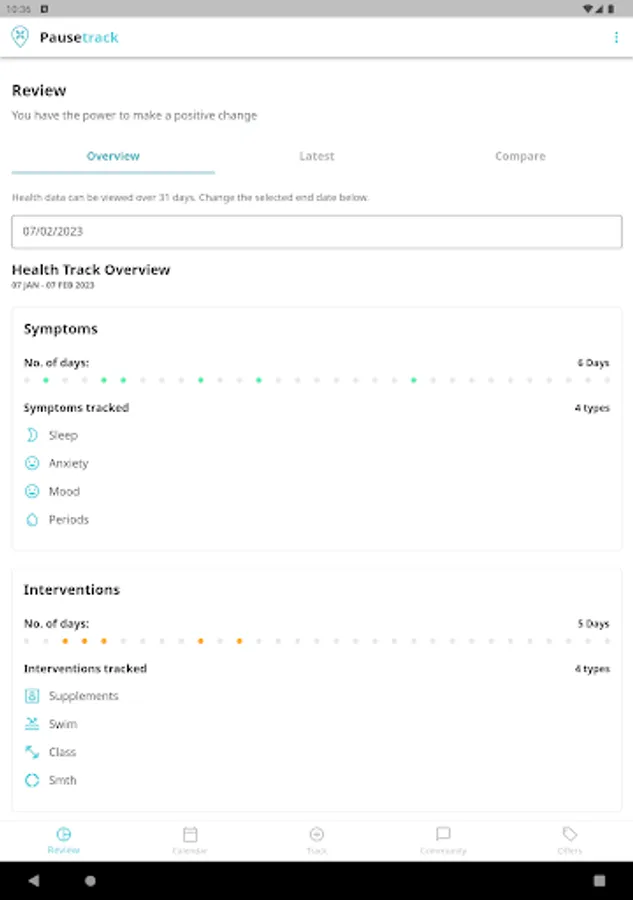The height and width of the screenshot is (900, 633).
Task: Switch to the Compare tab
Action: point(520,156)
